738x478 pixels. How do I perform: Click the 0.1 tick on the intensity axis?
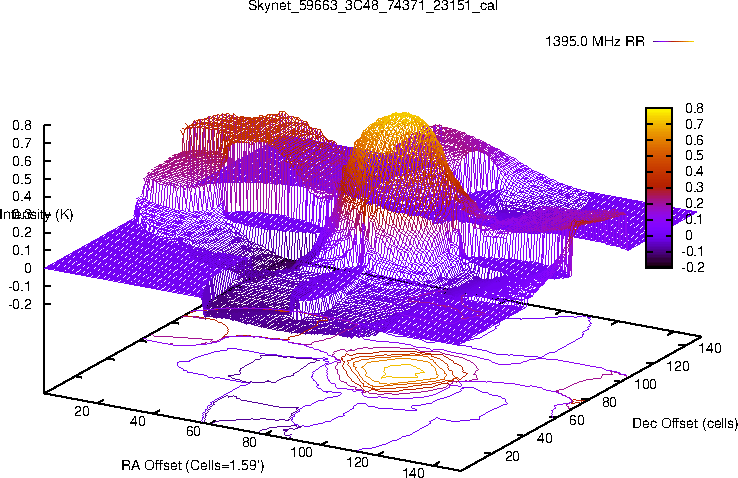[x=22, y=251]
